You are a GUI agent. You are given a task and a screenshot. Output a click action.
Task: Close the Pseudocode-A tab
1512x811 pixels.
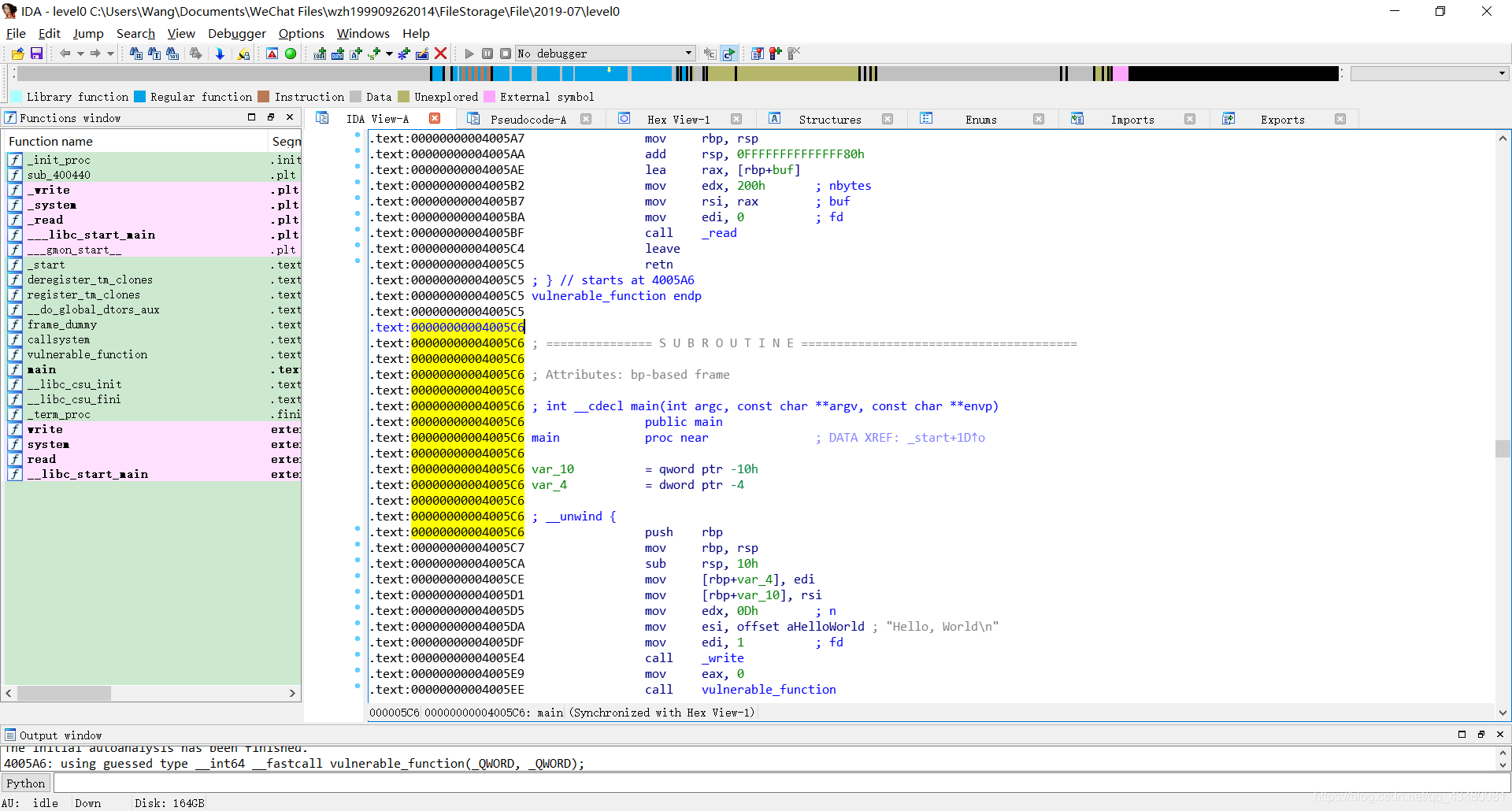[x=586, y=119]
